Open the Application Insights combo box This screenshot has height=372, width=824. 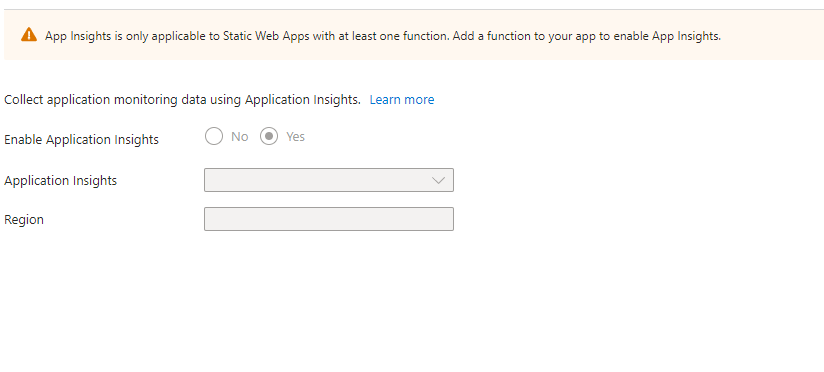329,180
